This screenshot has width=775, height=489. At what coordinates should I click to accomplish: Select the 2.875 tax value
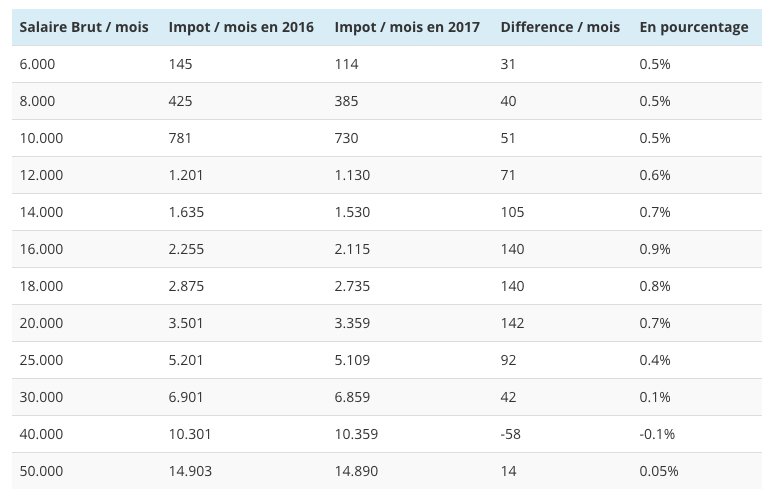coord(186,286)
